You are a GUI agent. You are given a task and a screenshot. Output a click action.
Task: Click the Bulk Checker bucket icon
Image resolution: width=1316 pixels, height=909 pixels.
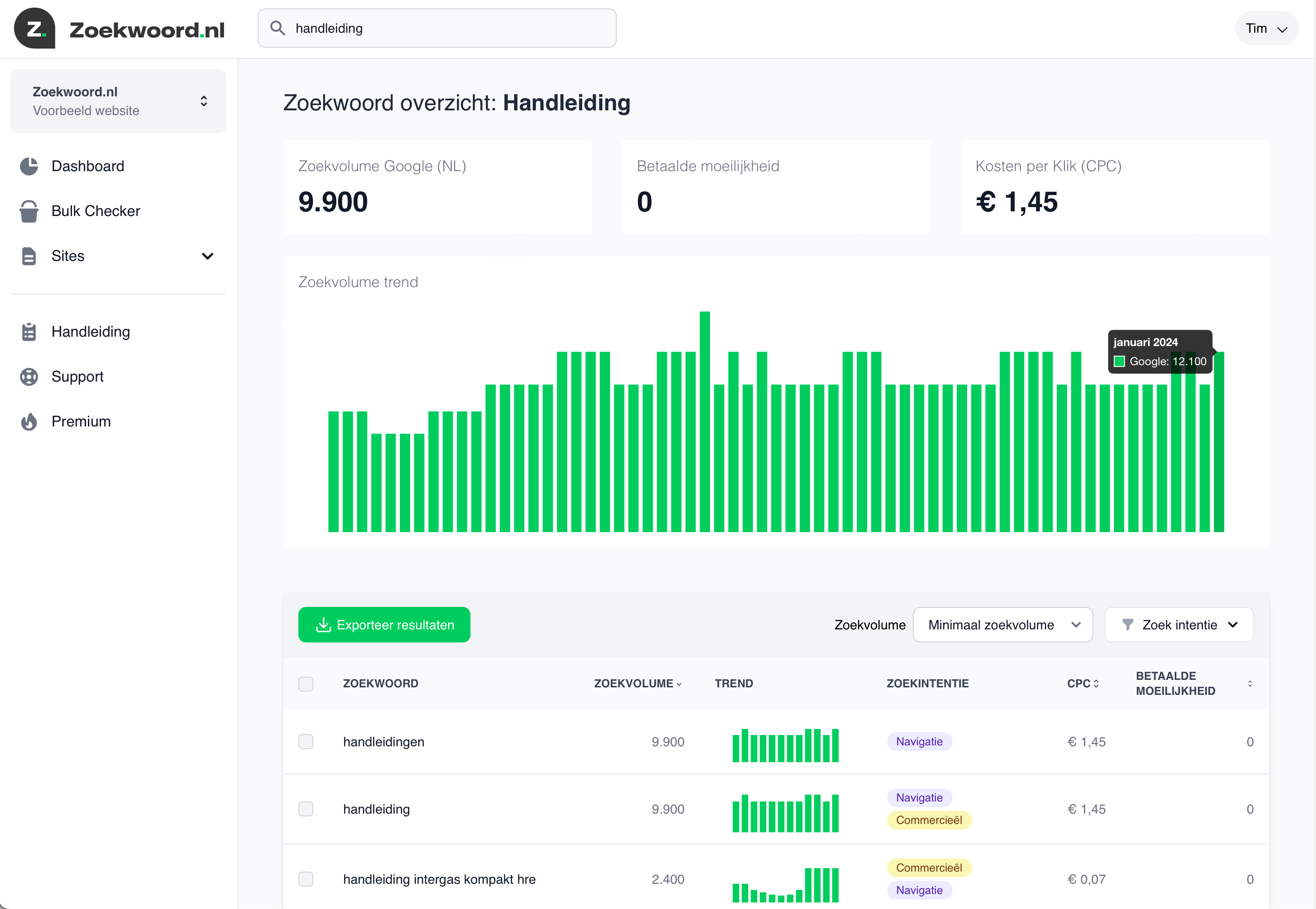pos(29,211)
